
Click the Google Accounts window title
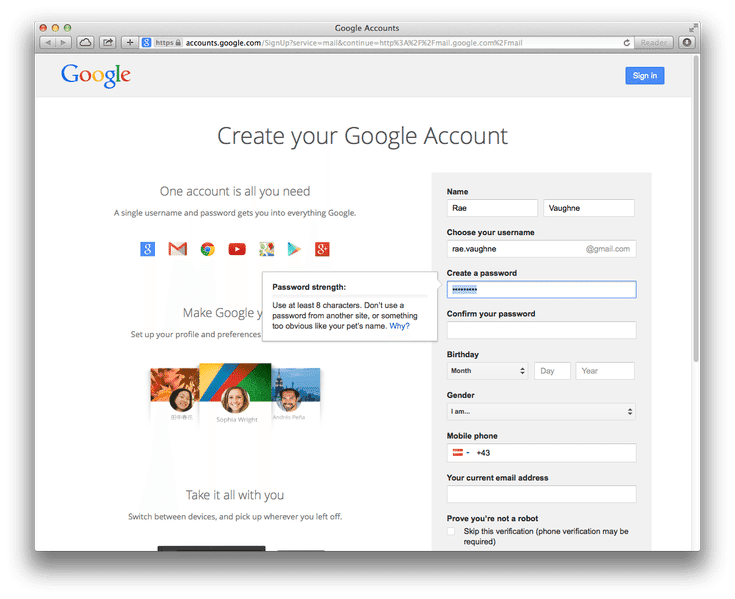point(367,28)
